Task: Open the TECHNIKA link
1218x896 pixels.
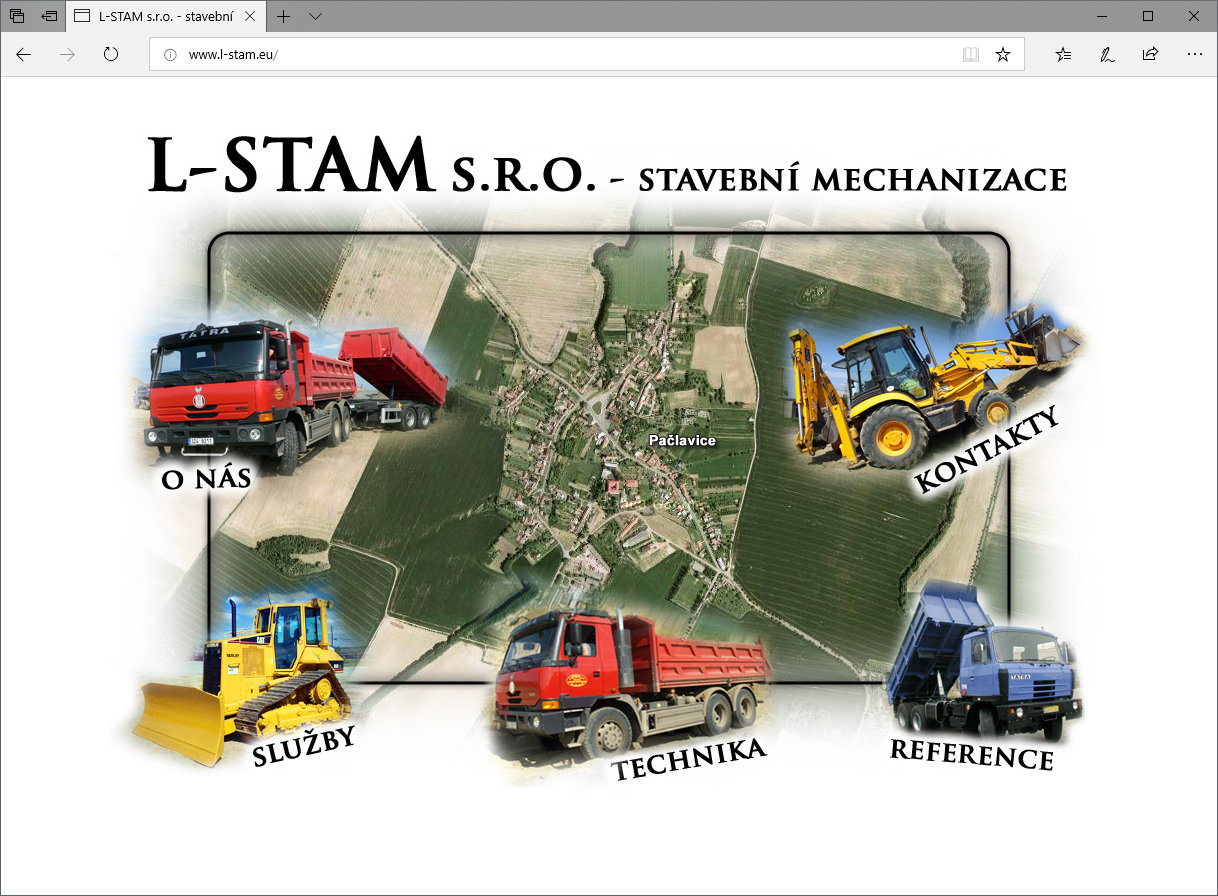Action: point(689,760)
